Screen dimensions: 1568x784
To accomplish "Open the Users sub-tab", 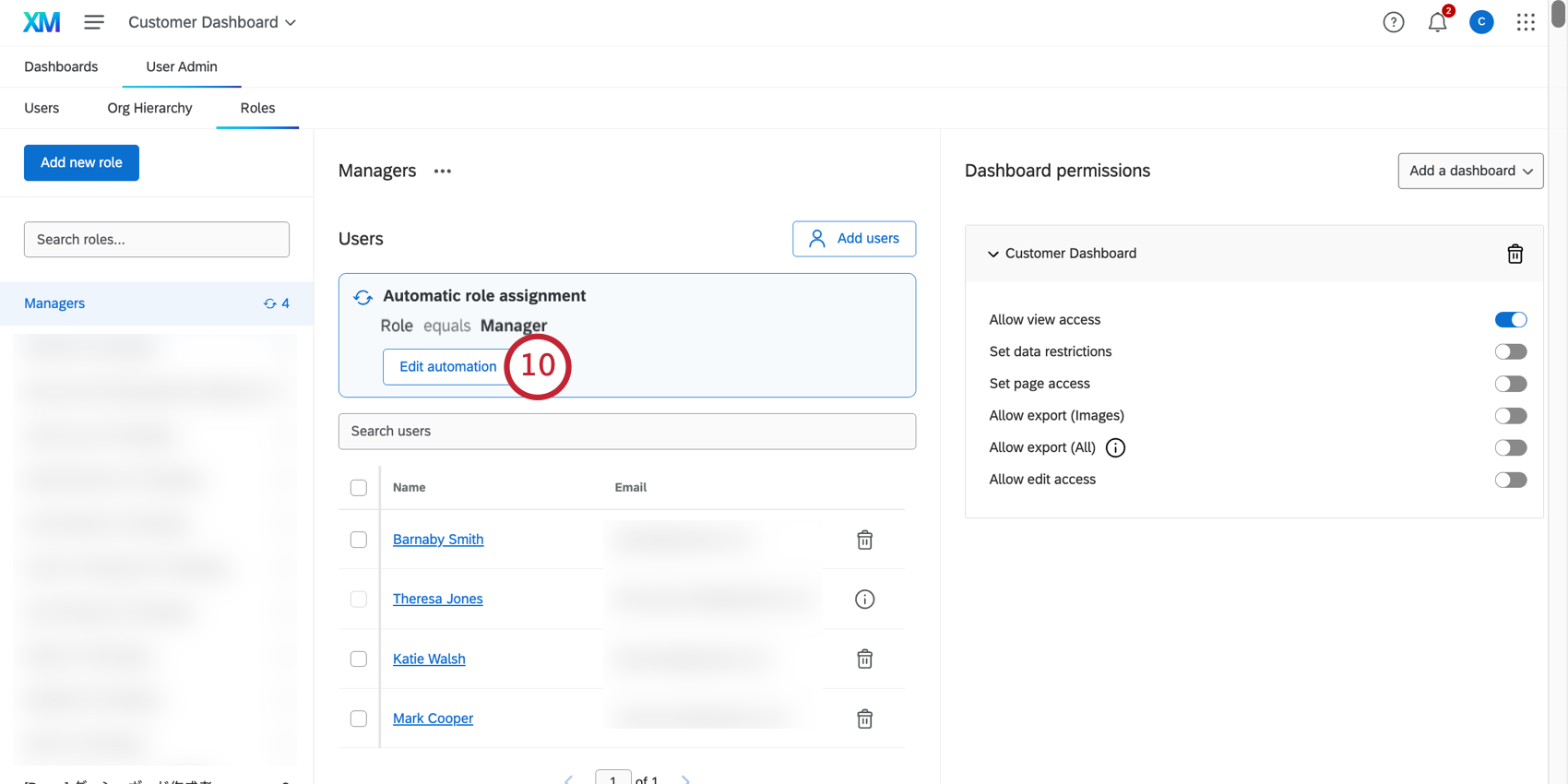I will pos(42,108).
